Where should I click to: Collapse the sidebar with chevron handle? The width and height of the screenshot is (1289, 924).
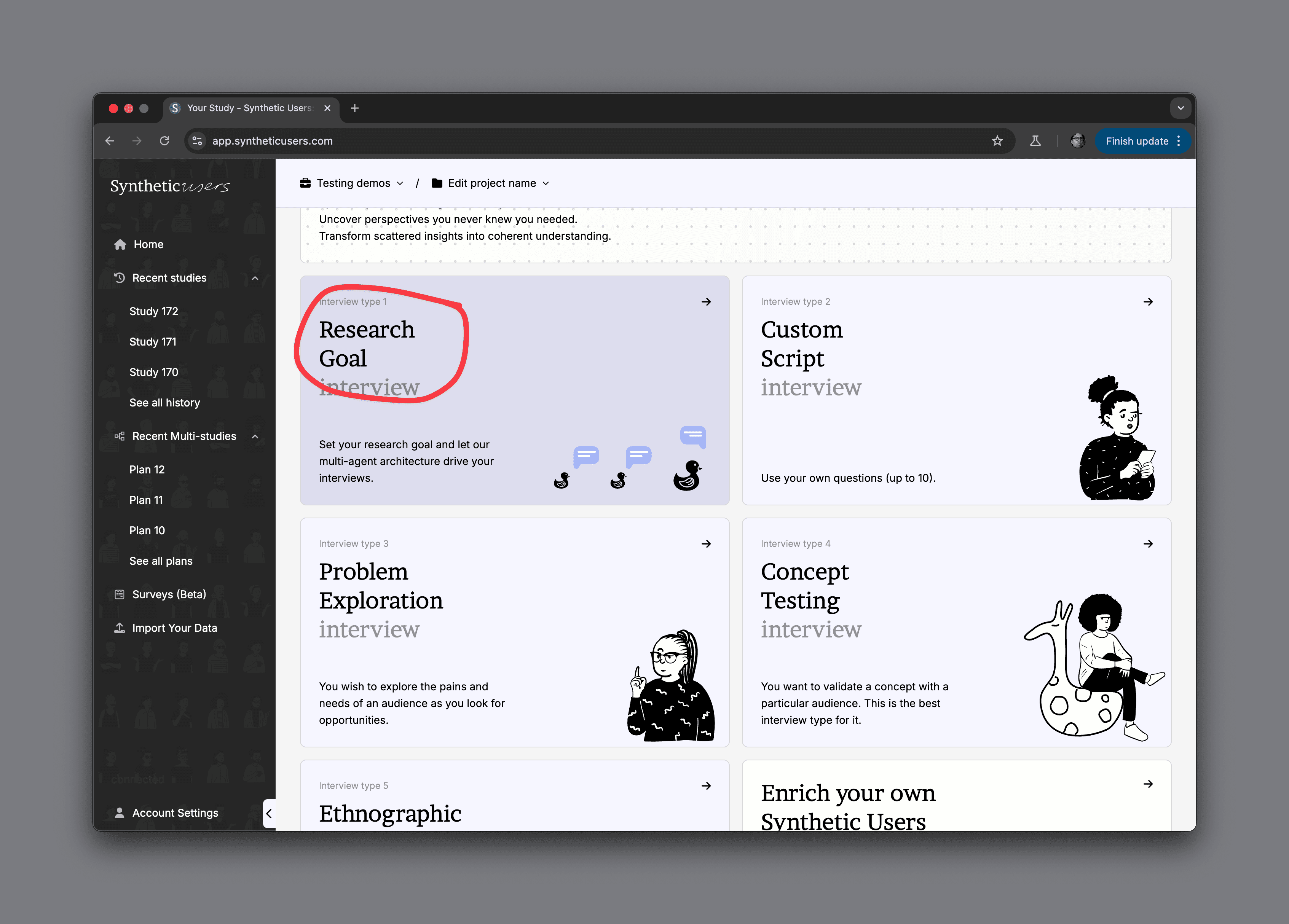pyautogui.click(x=269, y=813)
